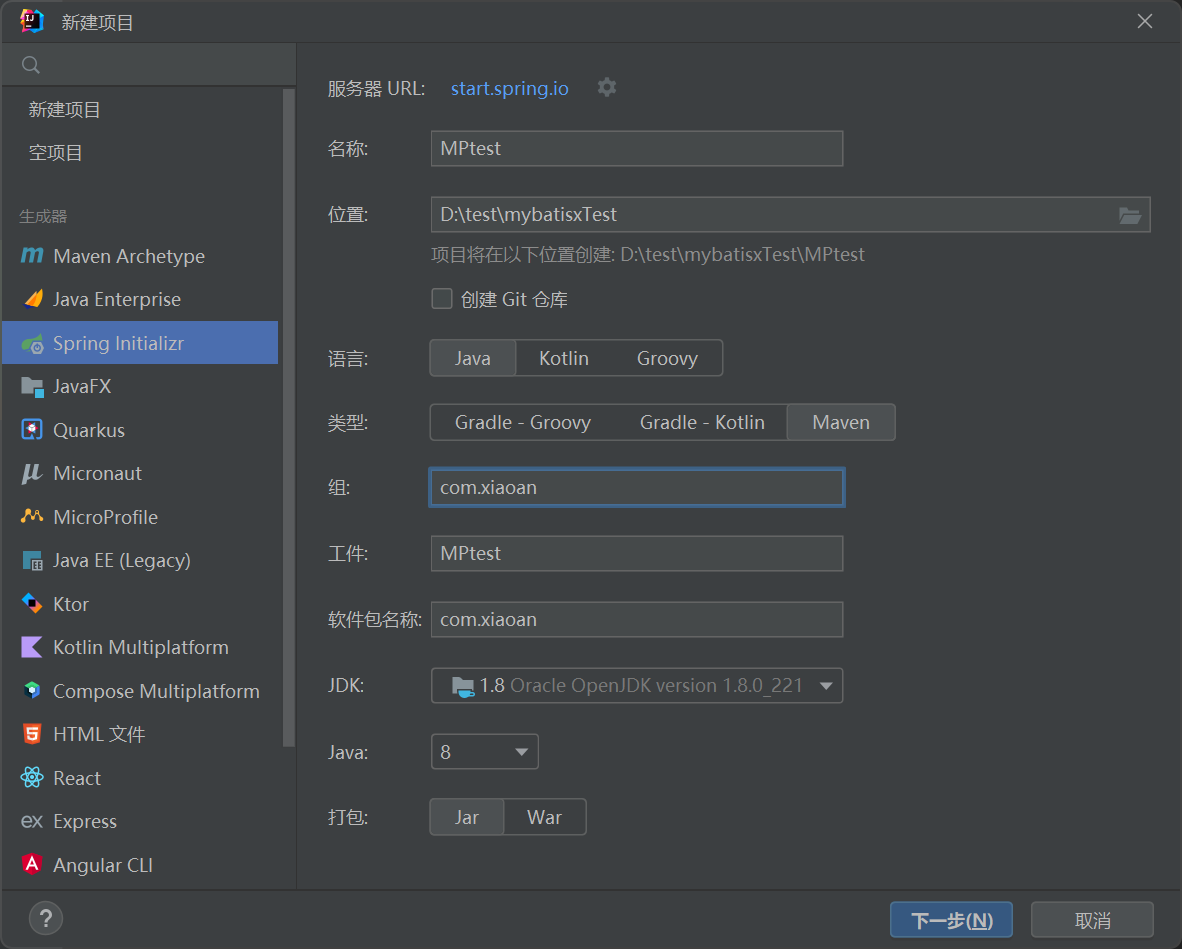Switch project type to Gradle - Groovy

tap(524, 422)
